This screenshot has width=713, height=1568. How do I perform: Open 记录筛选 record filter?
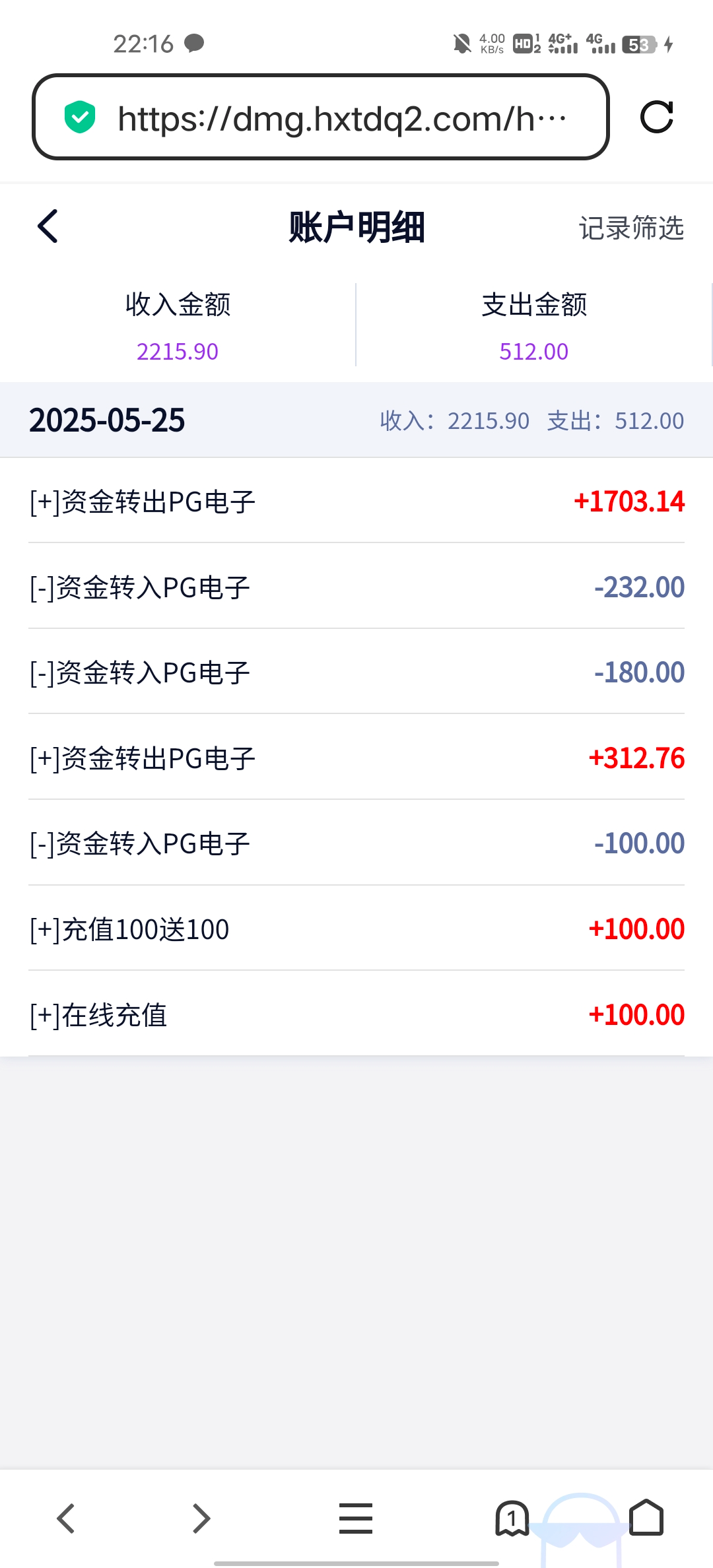(x=631, y=228)
